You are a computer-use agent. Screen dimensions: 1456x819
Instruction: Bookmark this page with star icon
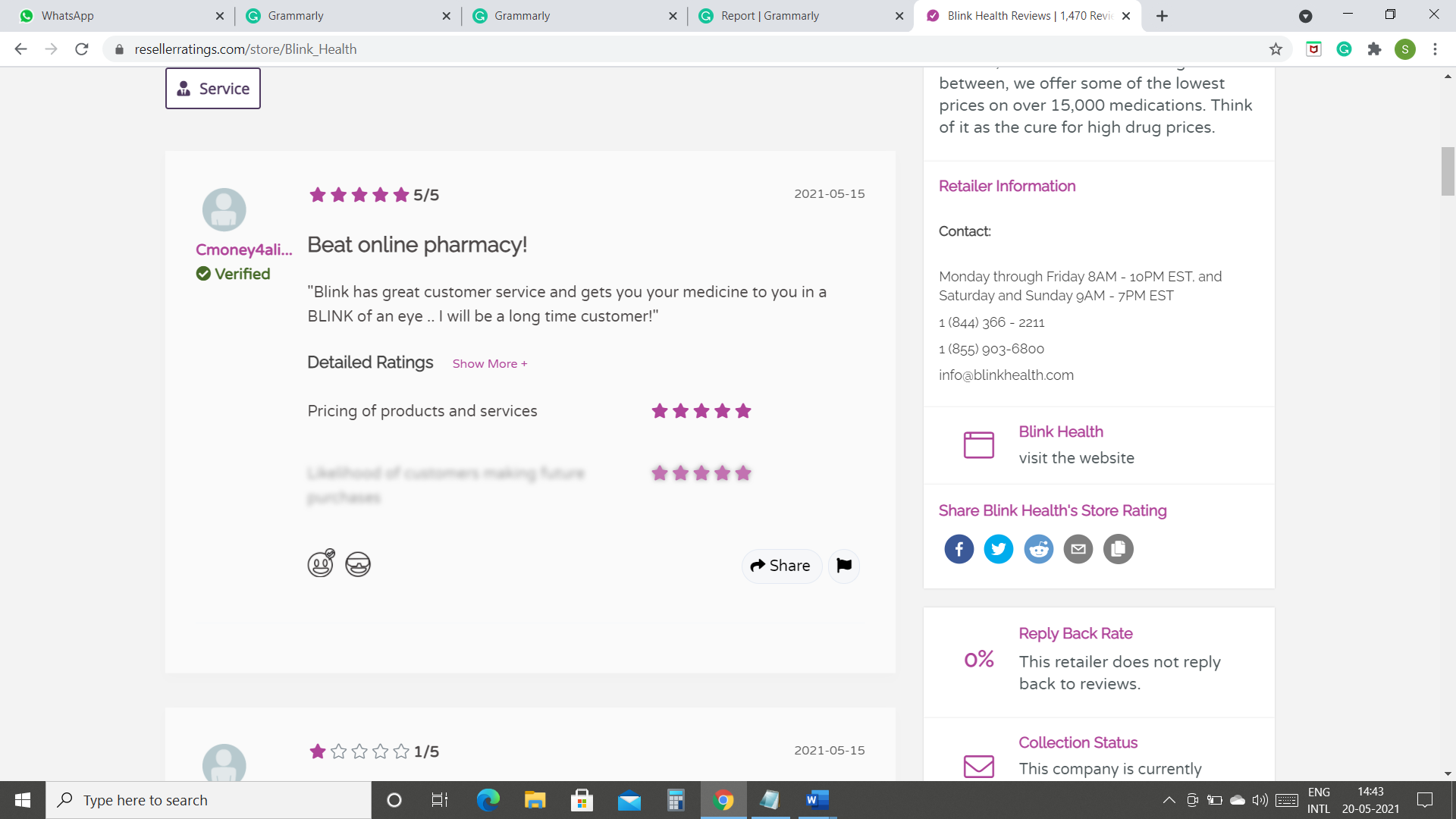(1276, 49)
